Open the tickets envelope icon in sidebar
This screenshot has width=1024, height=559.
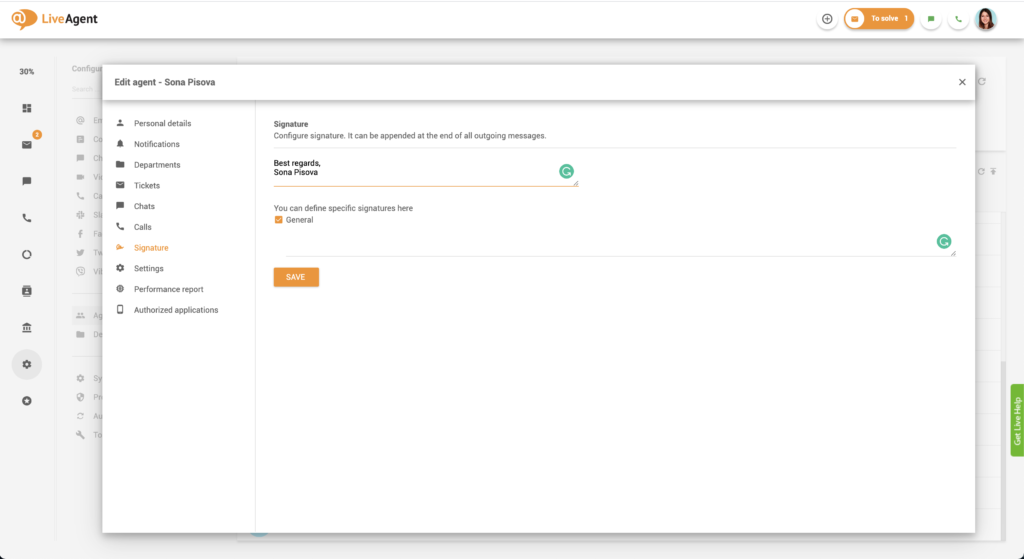pyautogui.click(x=27, y=145)
